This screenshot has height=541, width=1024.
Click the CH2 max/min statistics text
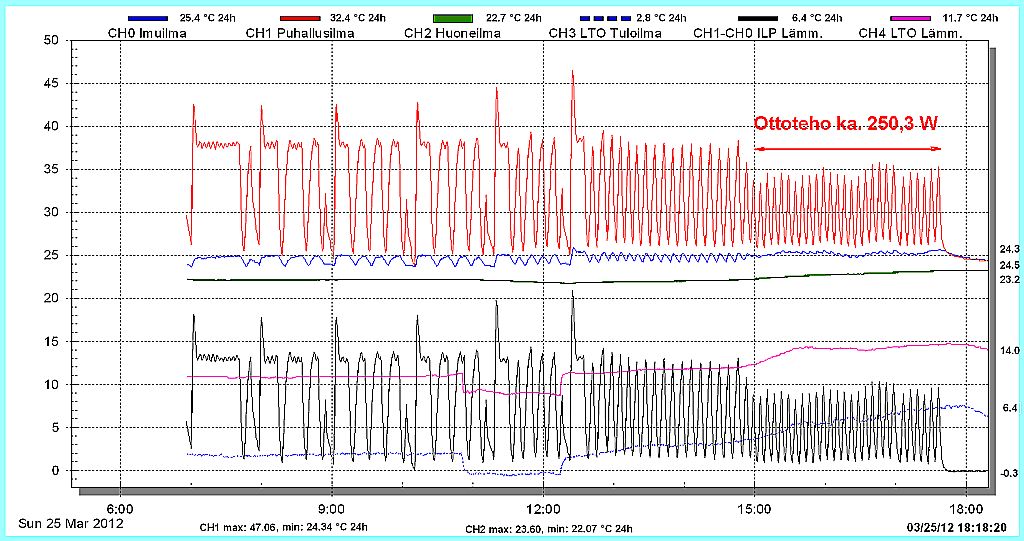[x=548, y=528]
